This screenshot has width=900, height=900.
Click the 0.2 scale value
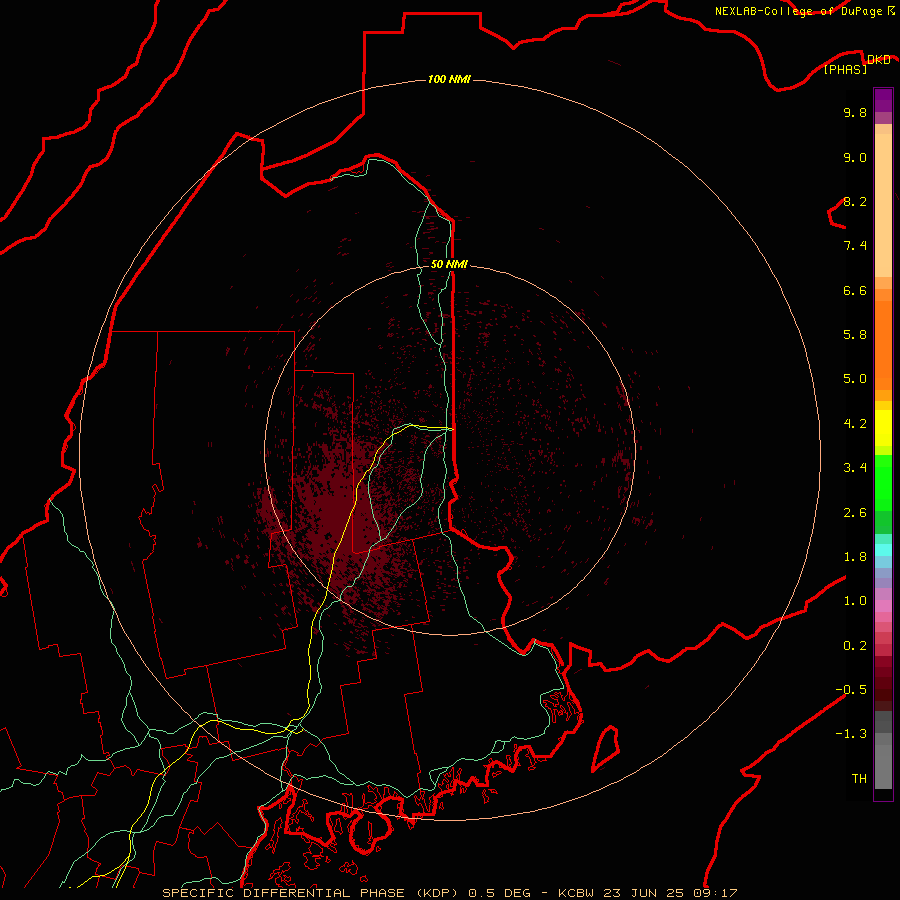[x=855, y=646]
